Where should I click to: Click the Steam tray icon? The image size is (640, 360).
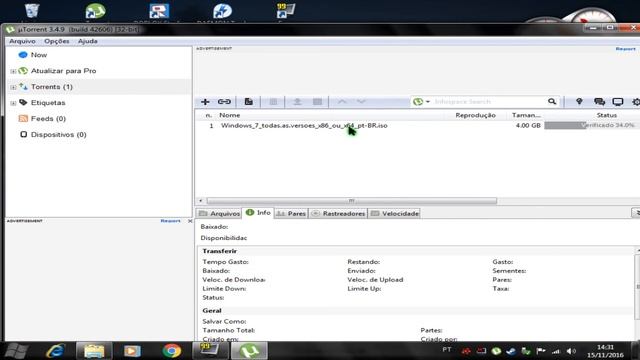511,351
